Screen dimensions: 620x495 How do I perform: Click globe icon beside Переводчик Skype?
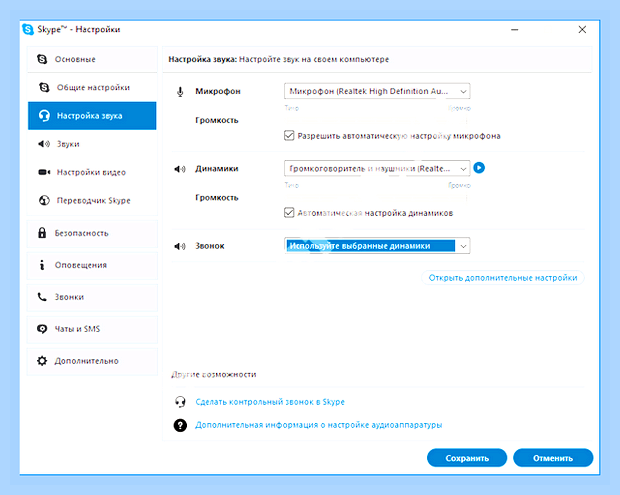[44, 200]
